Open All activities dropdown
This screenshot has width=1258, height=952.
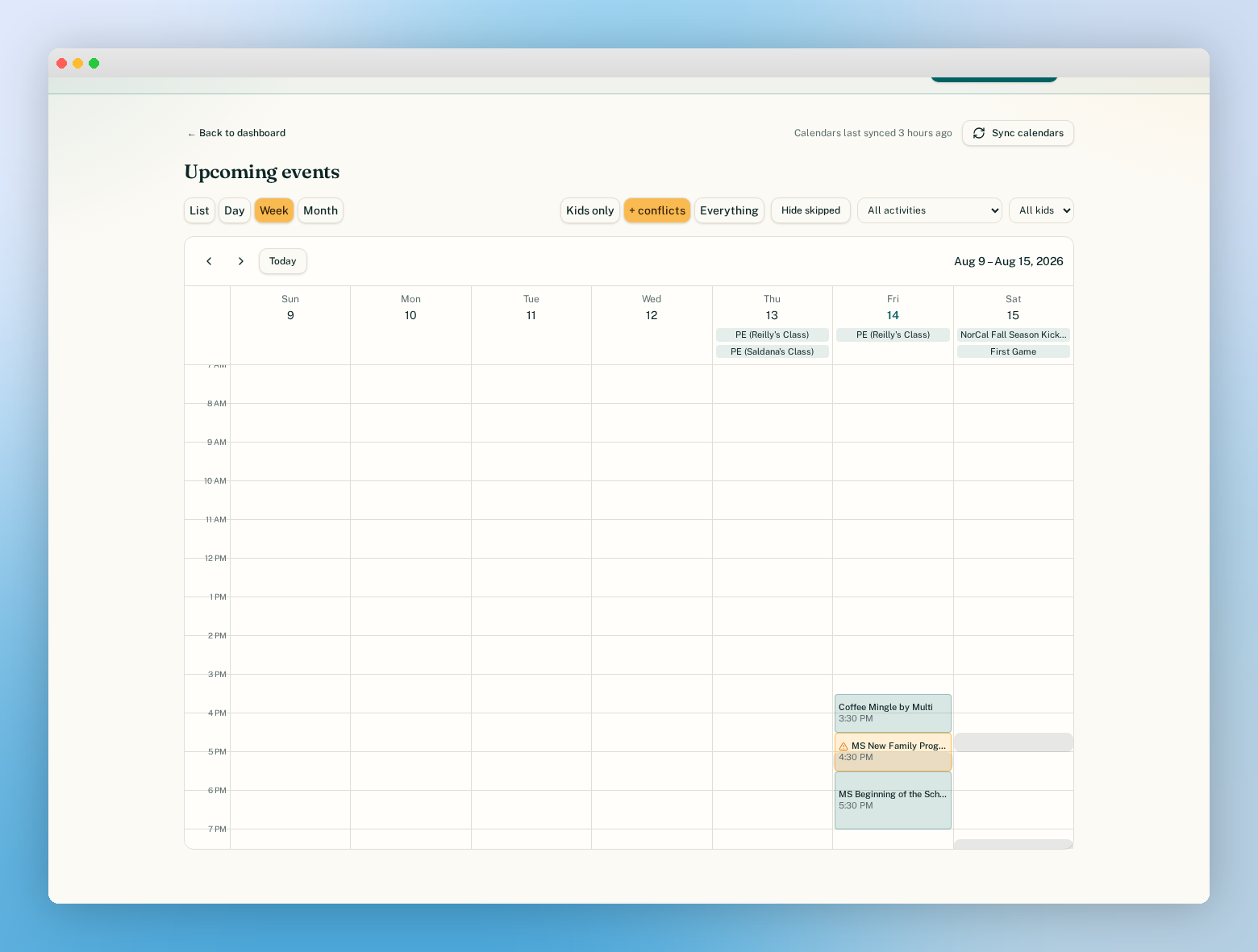coord(930,210)
